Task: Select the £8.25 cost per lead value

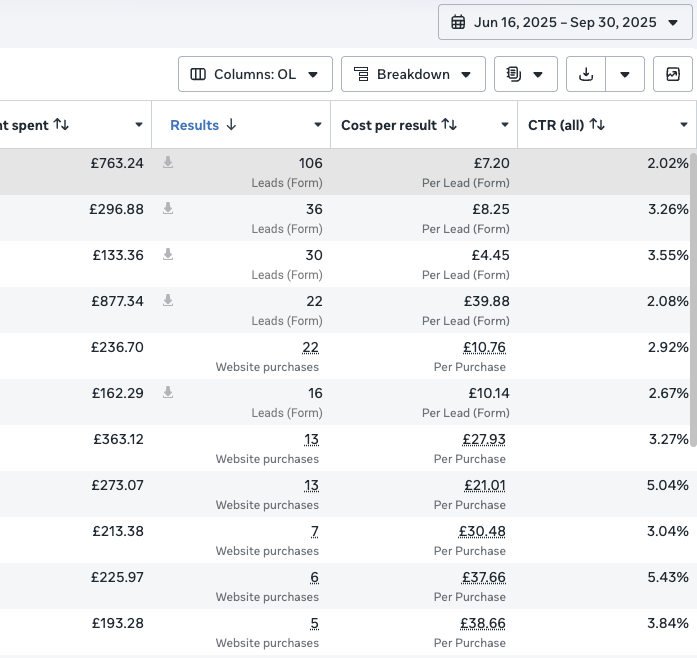Action: point(491,209)
